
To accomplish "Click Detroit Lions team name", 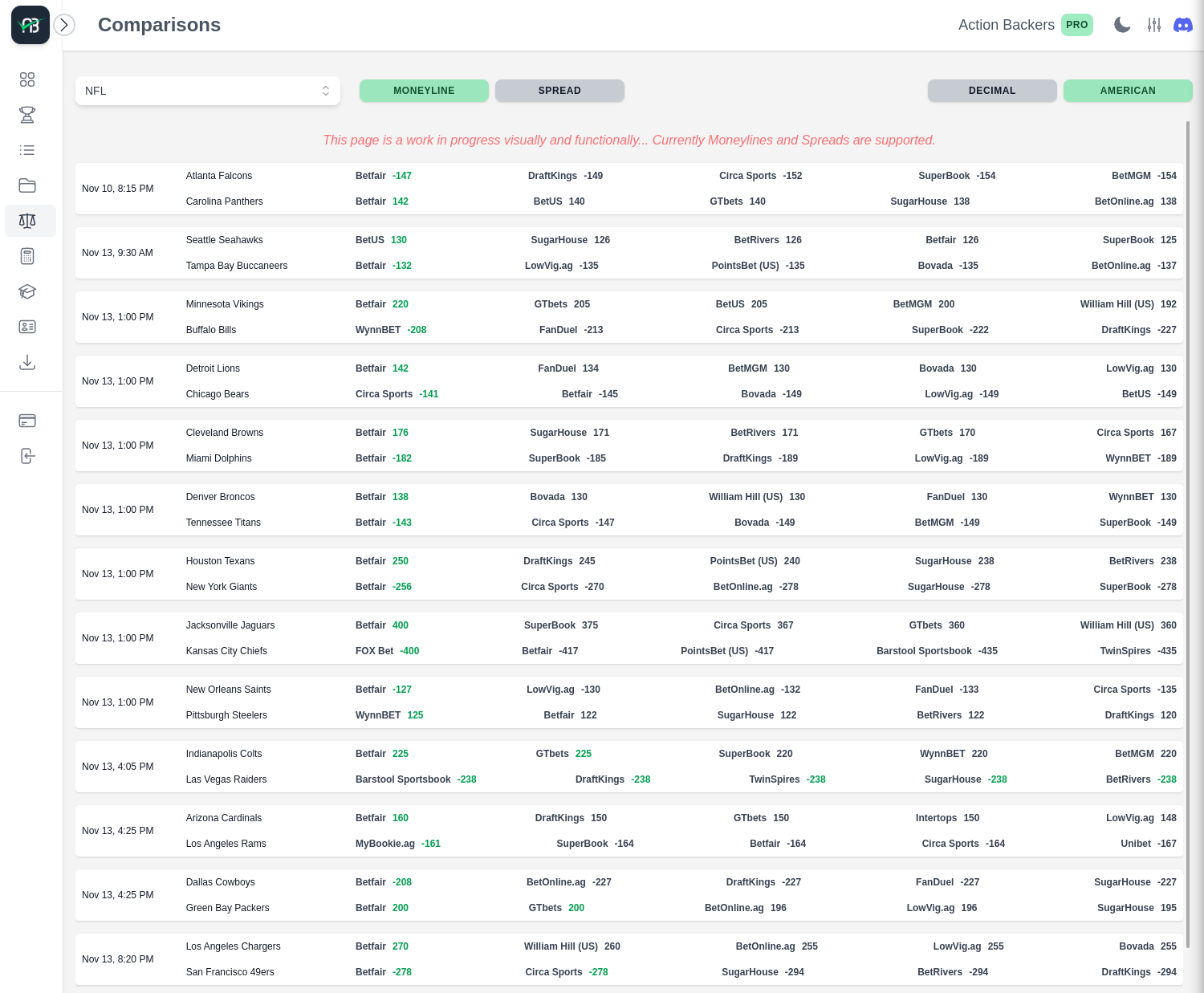I will pyautogui.click(x=213, y=368).
